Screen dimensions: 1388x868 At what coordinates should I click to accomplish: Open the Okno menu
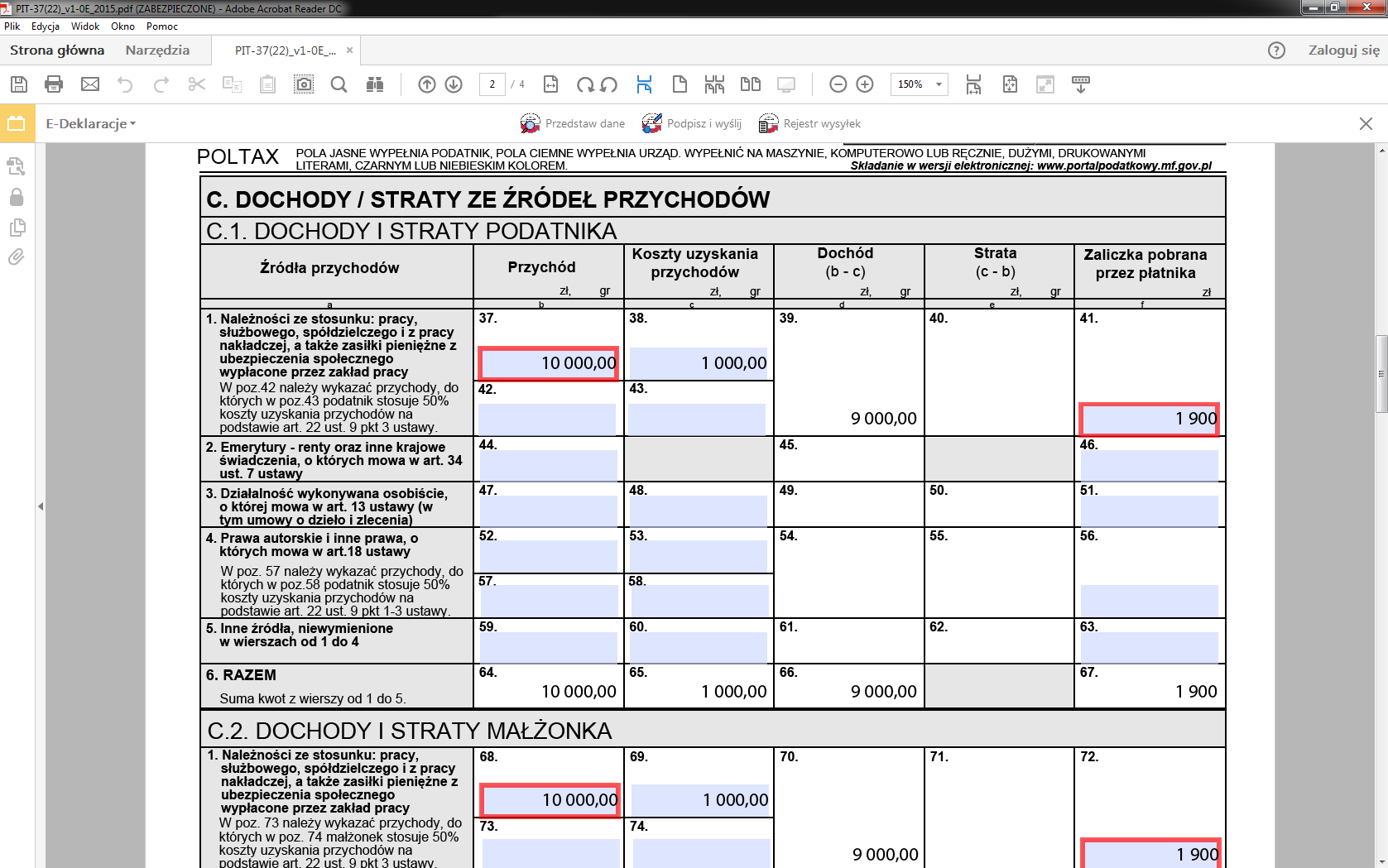tap(122, 26)
